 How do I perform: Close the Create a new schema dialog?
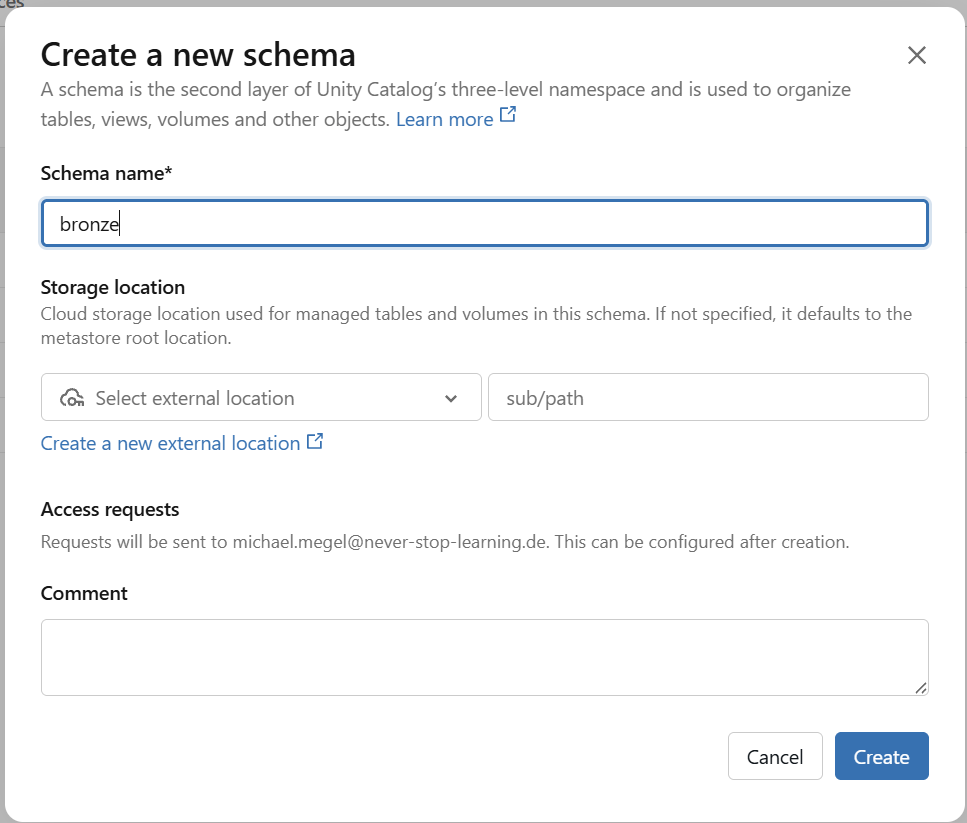pyautogui.click(x=916, y=55)
